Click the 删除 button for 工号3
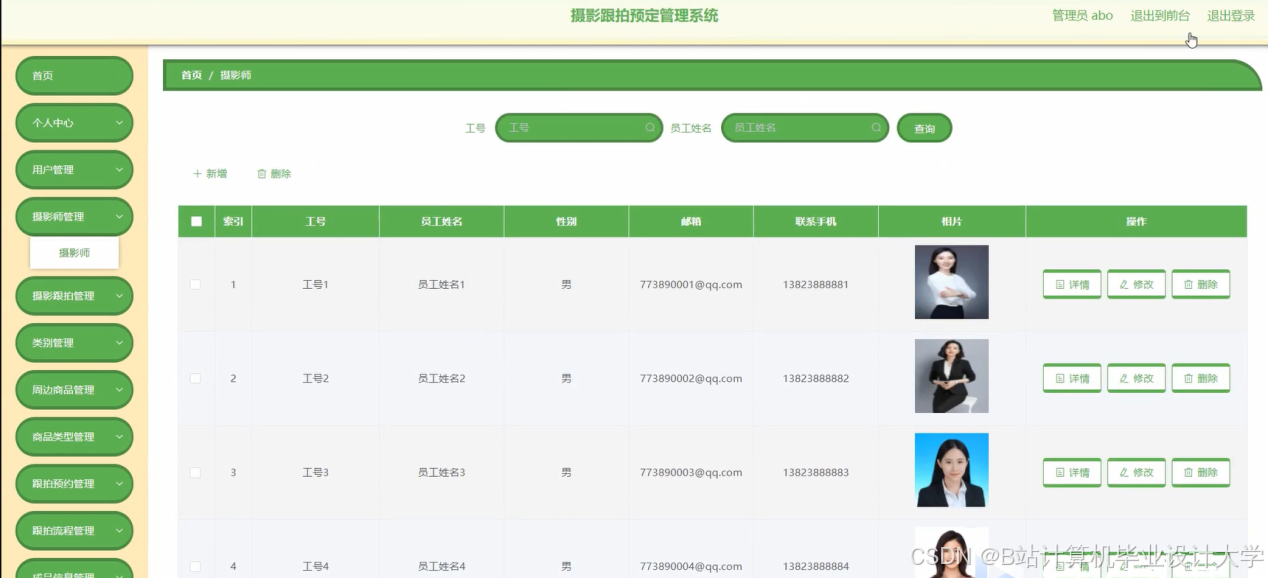 1200,472
